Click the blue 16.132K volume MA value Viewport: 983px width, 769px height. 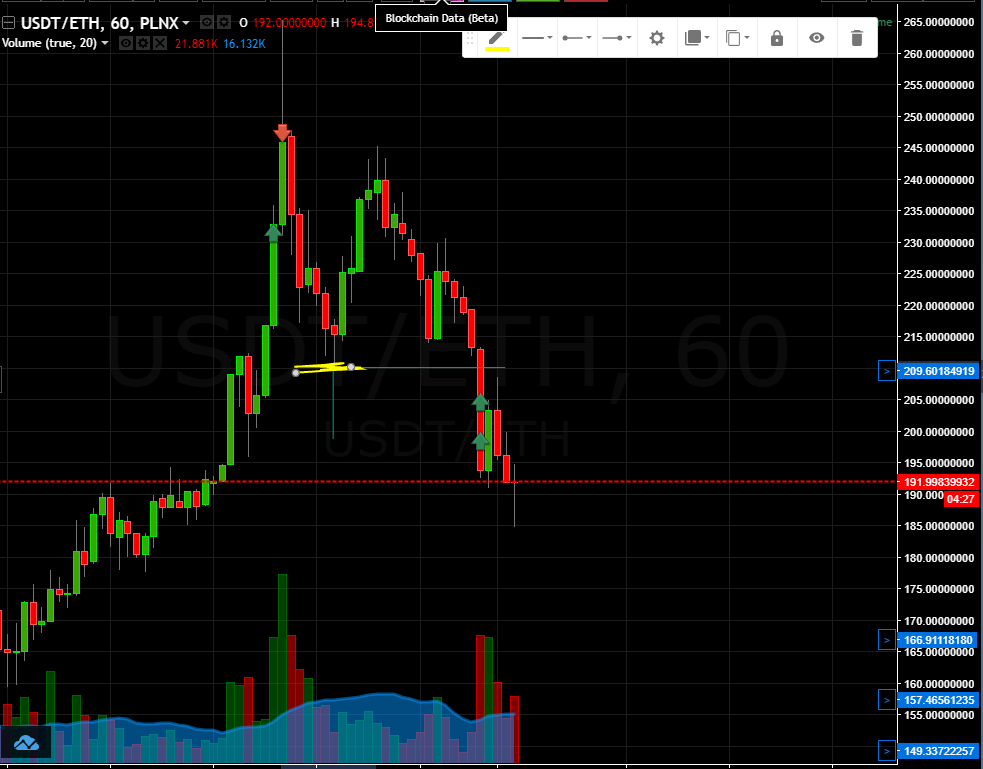click(x=244, y=44)
